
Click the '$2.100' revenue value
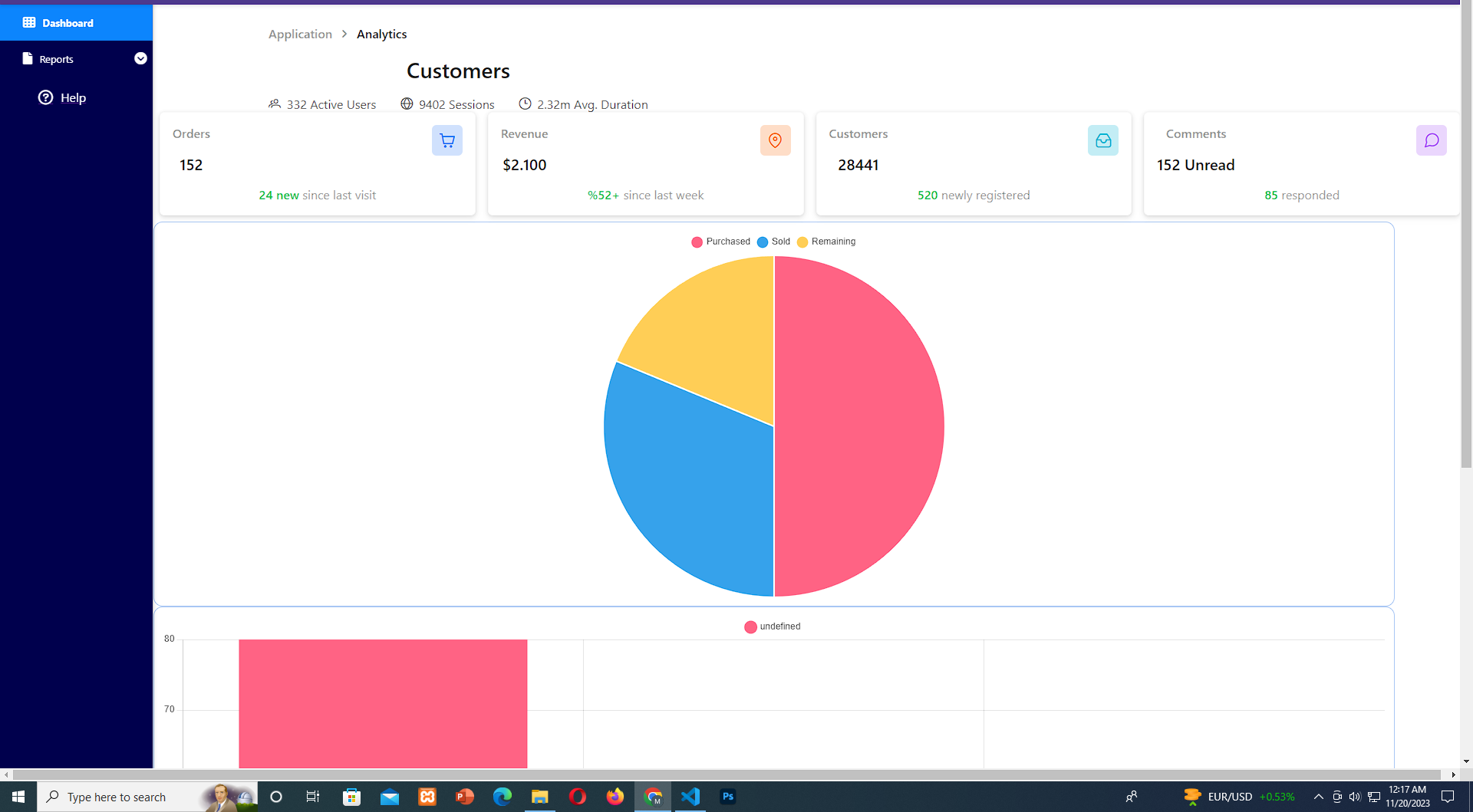click(x=525, y=165)
